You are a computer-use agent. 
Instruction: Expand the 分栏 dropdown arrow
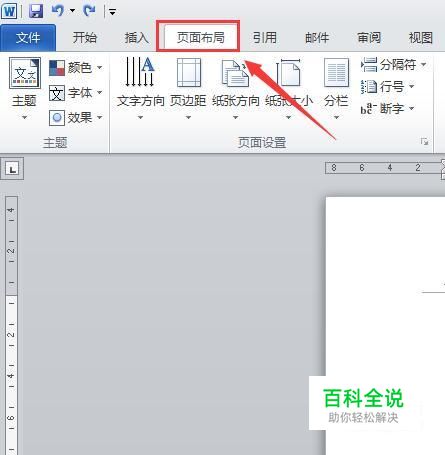click(x=336, y=117)
